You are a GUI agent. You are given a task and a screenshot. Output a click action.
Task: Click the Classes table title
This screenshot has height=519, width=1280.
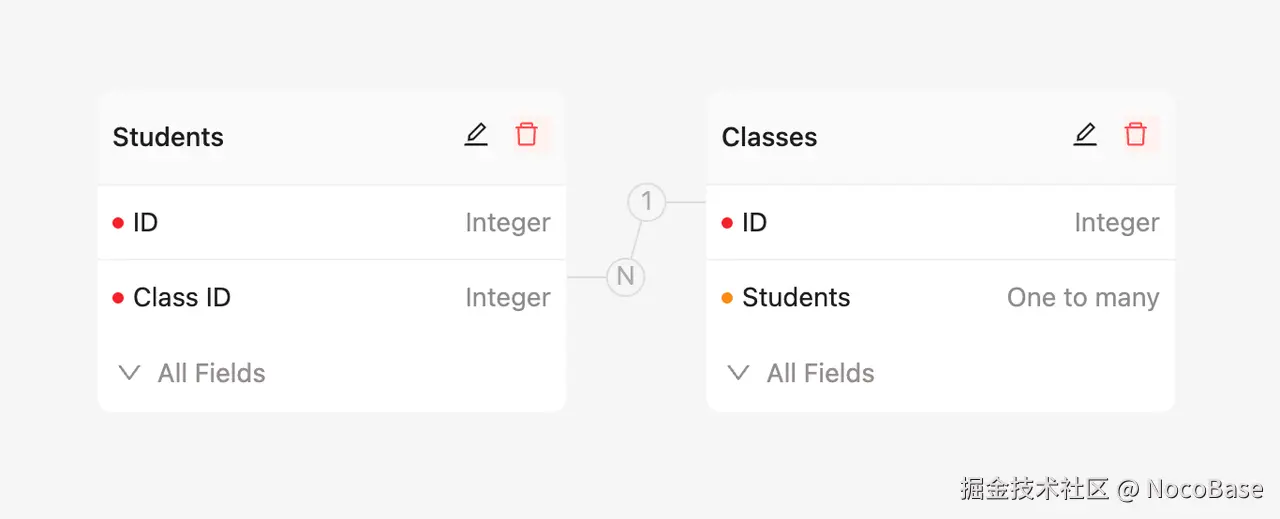coord(769,138)
